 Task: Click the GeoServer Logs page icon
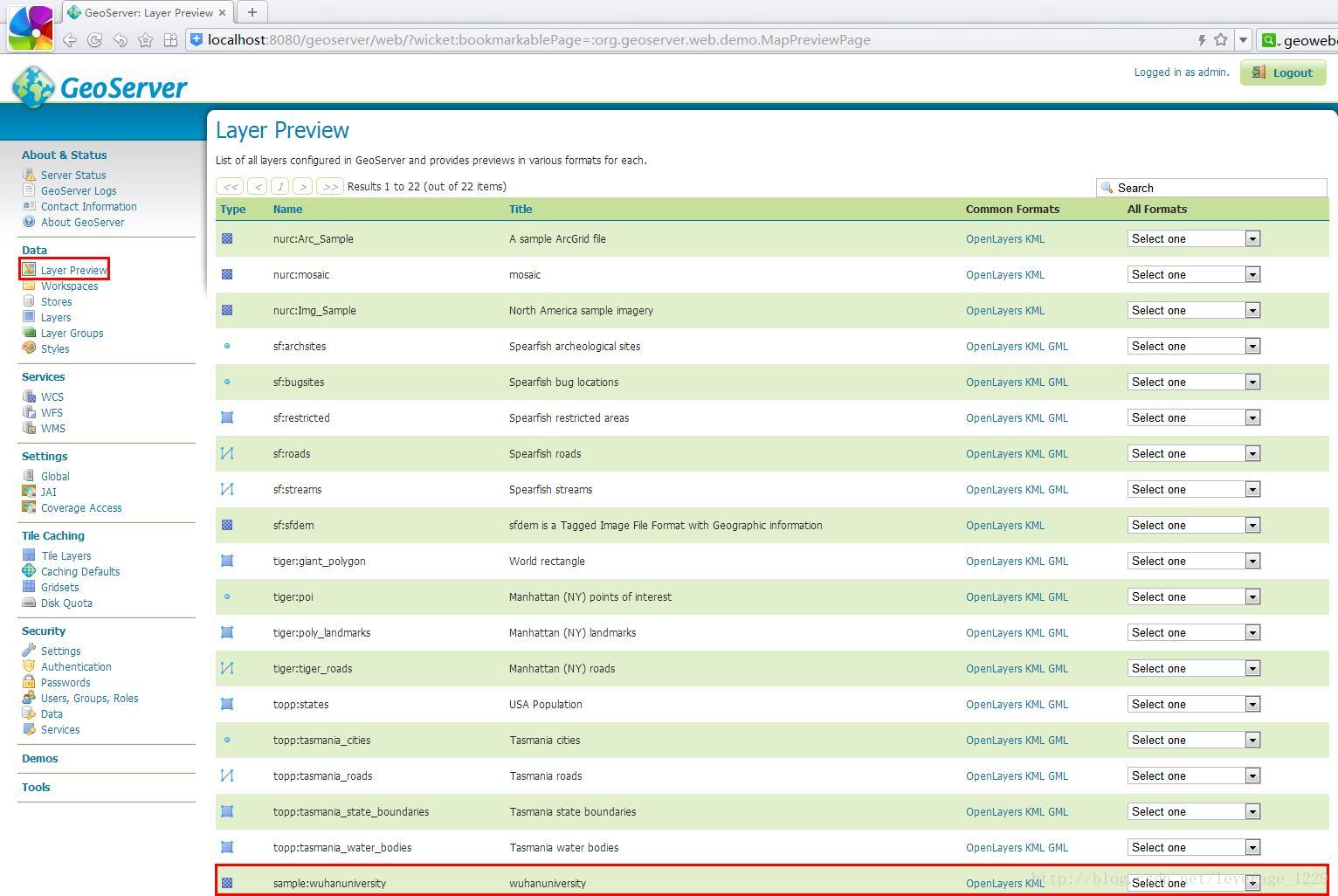[29, 190]
